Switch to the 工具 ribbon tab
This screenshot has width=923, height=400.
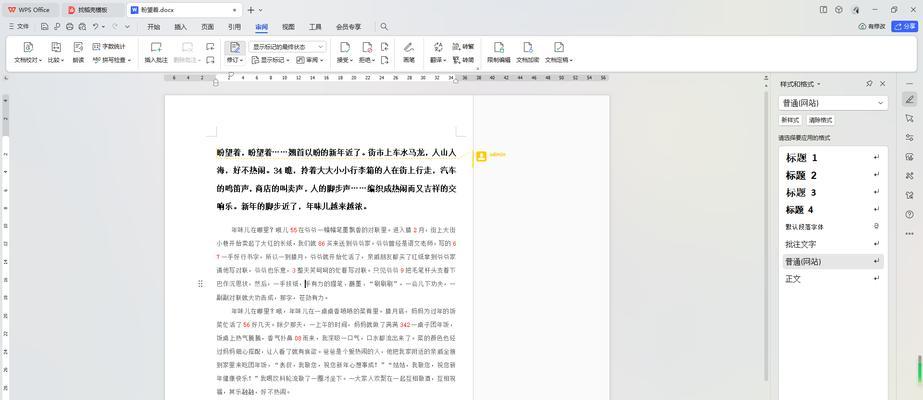(316, 26)
